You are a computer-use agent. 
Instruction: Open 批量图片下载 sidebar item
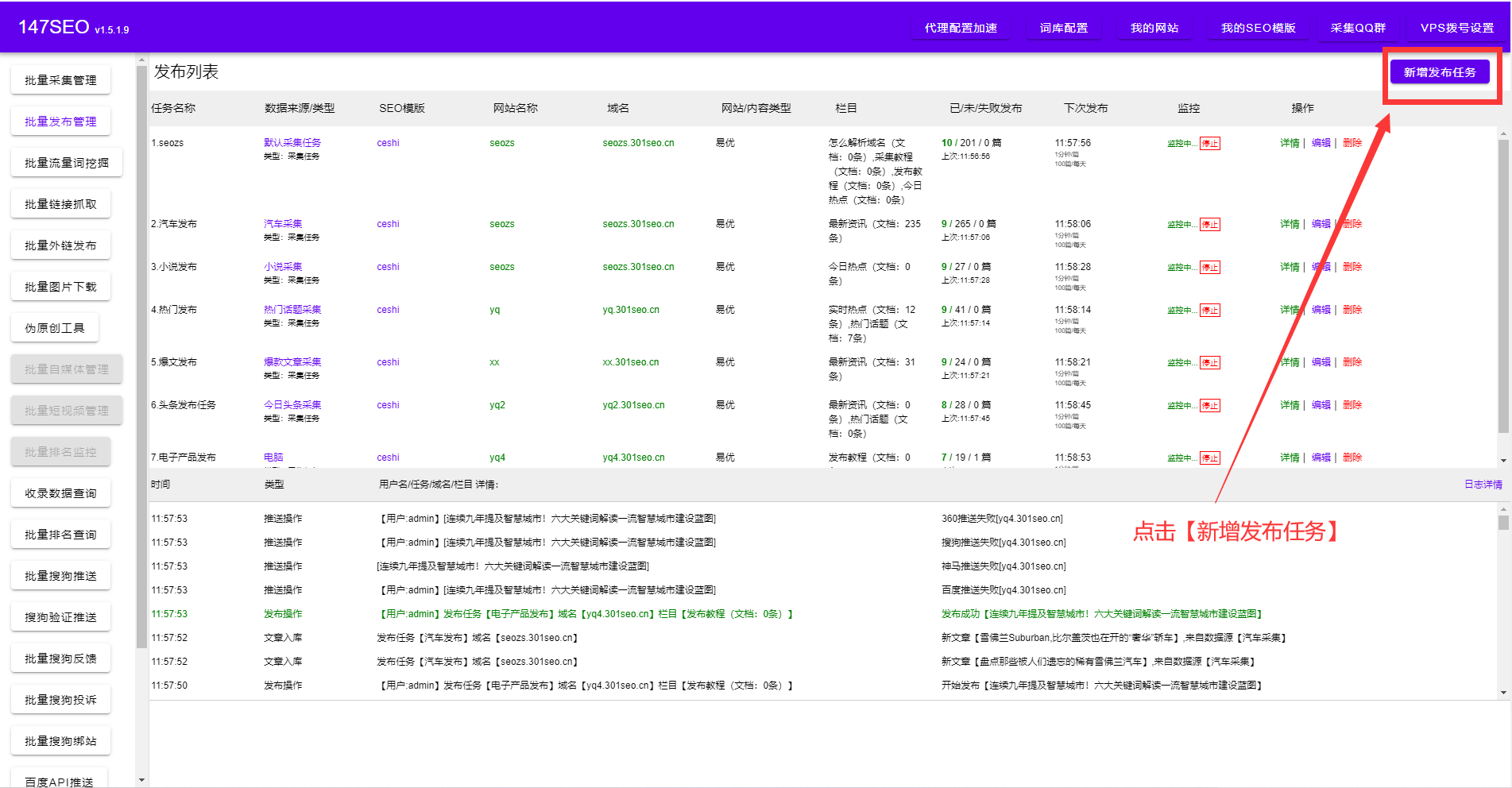pyautogui.click(x=60, y=287)
